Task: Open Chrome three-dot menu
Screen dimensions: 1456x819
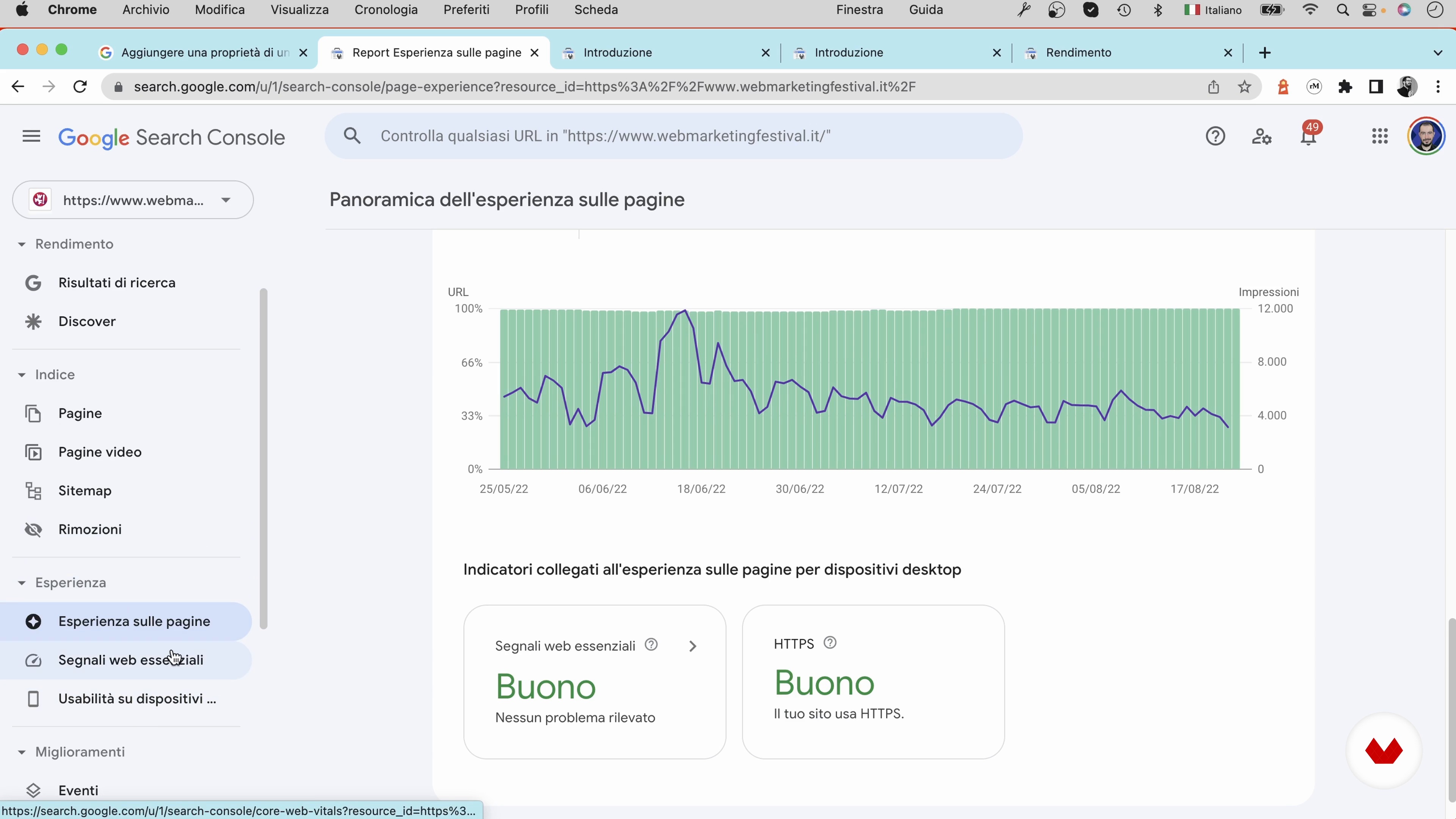Action: click(x=1438, y=86)
